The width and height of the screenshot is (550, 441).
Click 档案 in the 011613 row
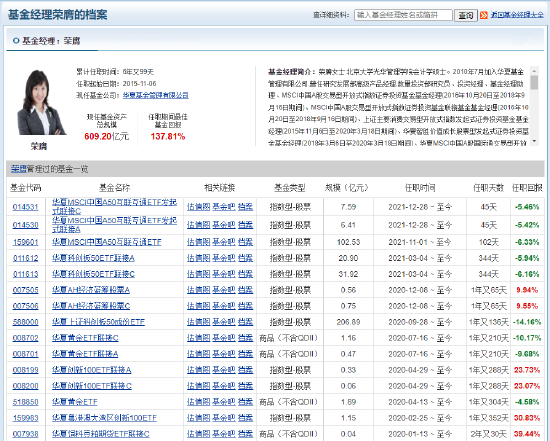(246, 274)
